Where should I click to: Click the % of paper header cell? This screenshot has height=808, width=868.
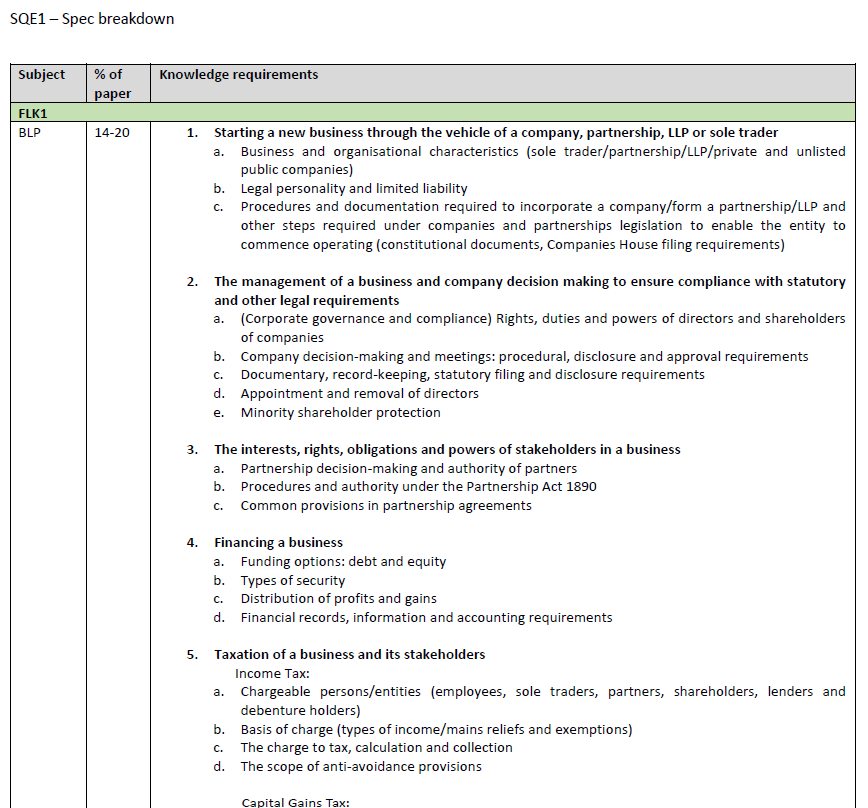[x=118, y=84]
